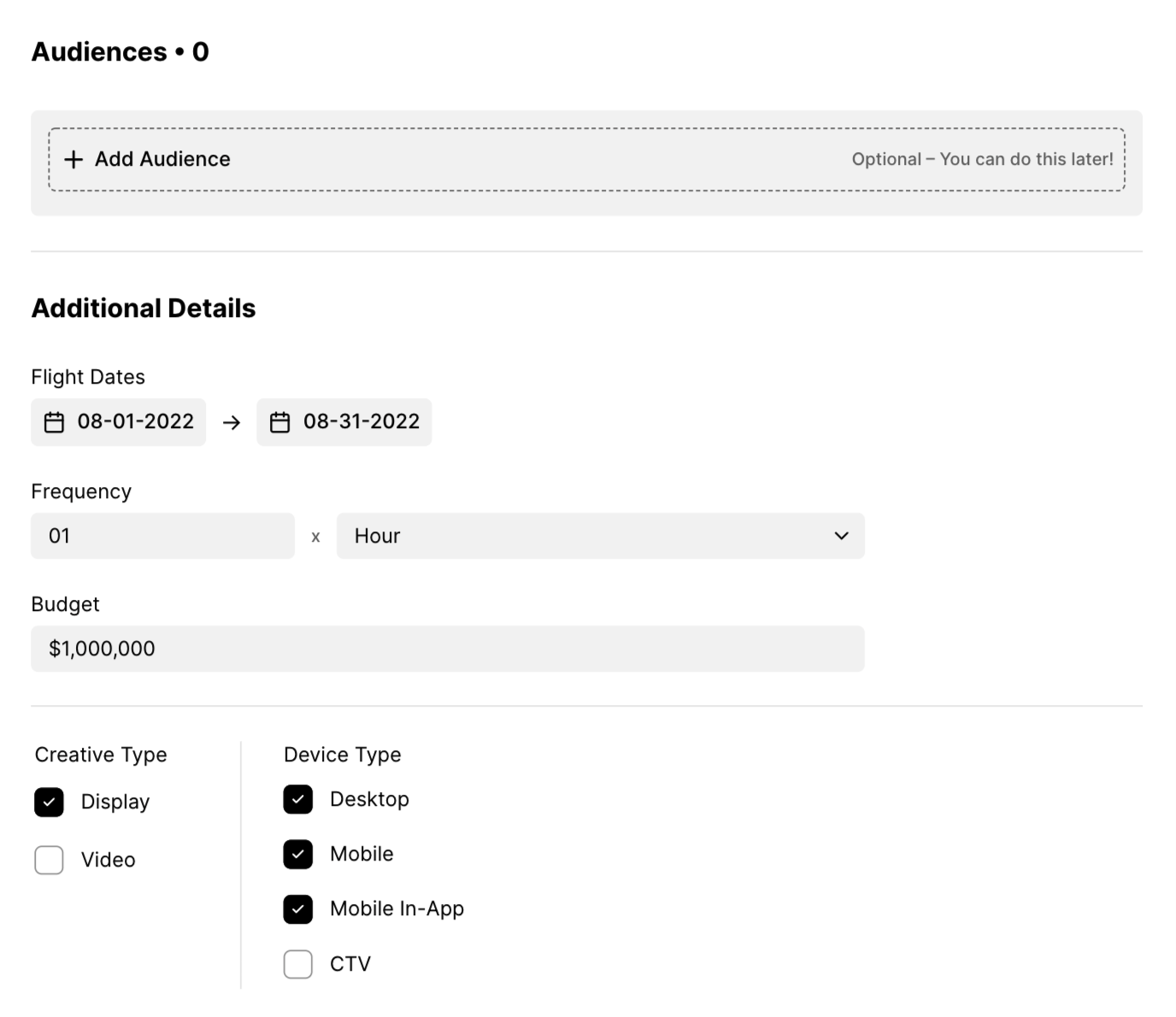Click the plus icon beside Add Audience
The width and height of the screenshot is (1176, 1017).
point(73,159)
